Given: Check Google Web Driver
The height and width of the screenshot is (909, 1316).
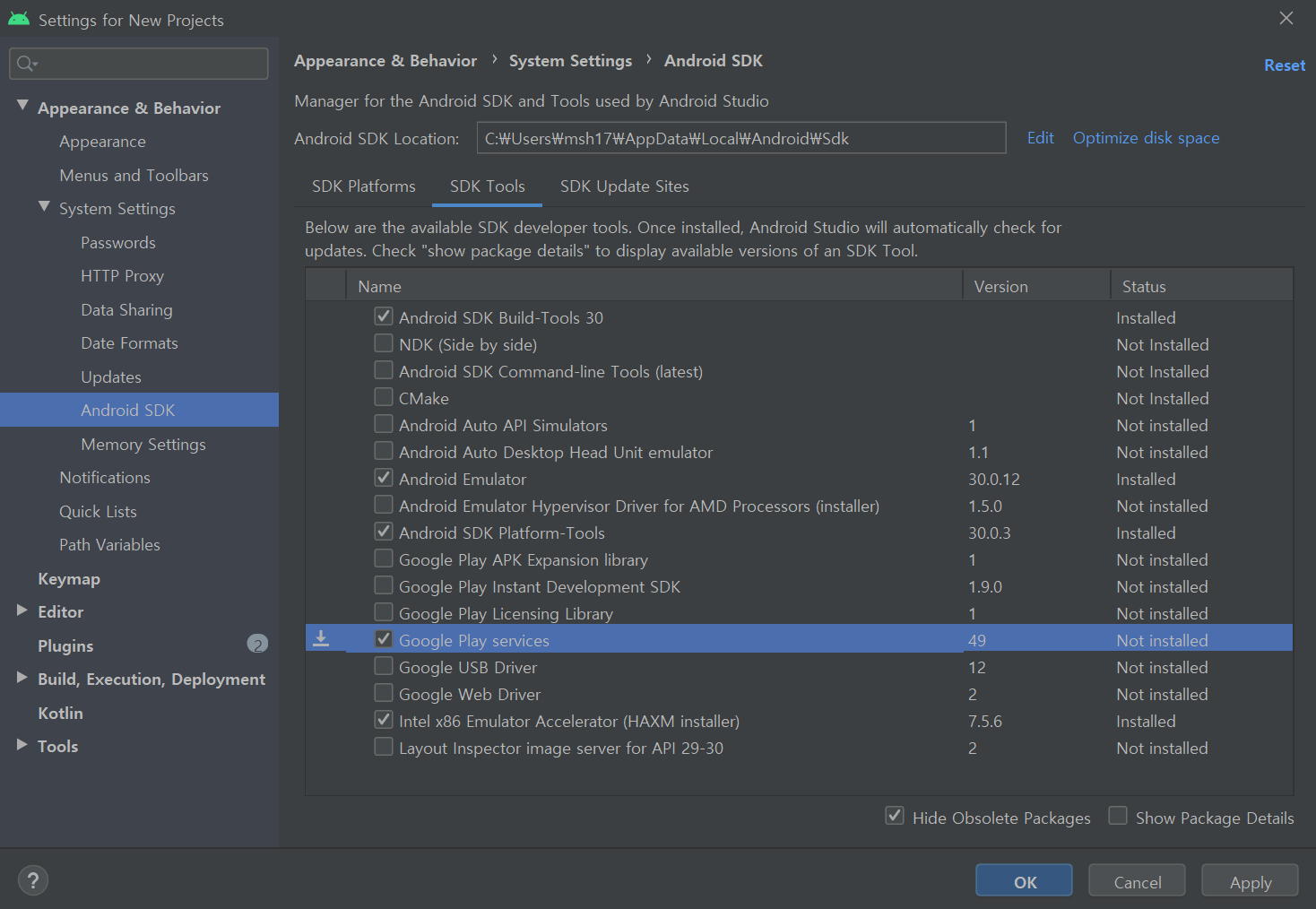Looking at the screenshot, I should coord(384,693).
